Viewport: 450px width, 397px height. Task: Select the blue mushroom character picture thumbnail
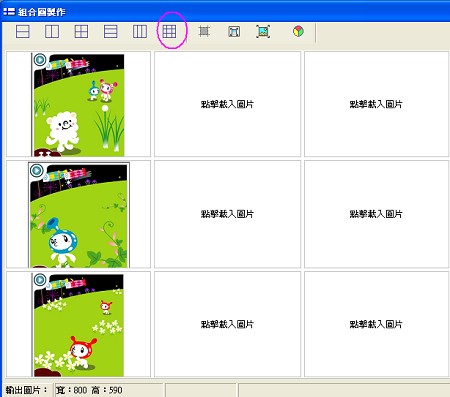(79, 215)
